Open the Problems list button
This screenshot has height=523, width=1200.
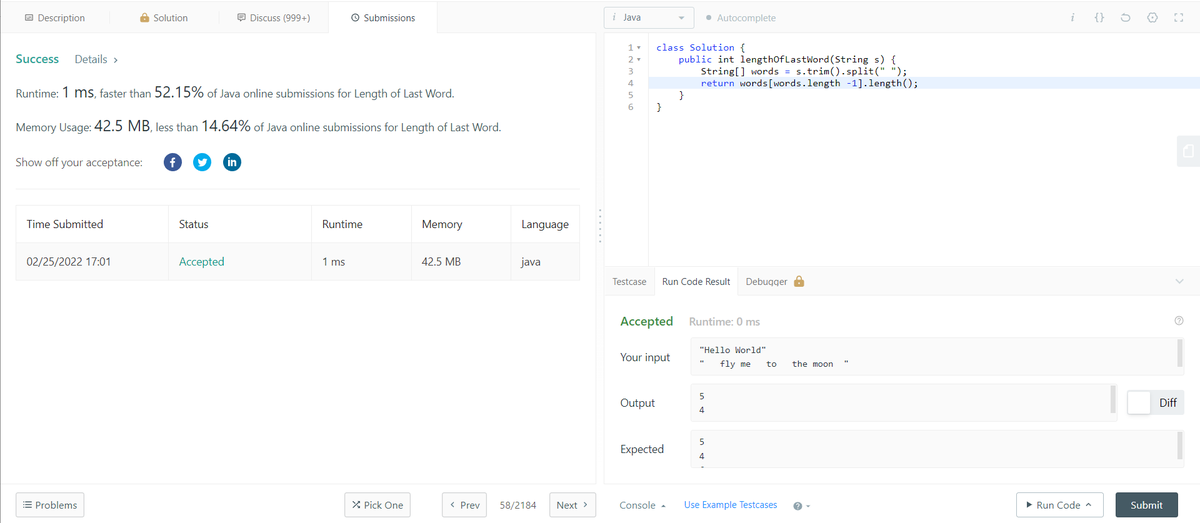[48, 505]
